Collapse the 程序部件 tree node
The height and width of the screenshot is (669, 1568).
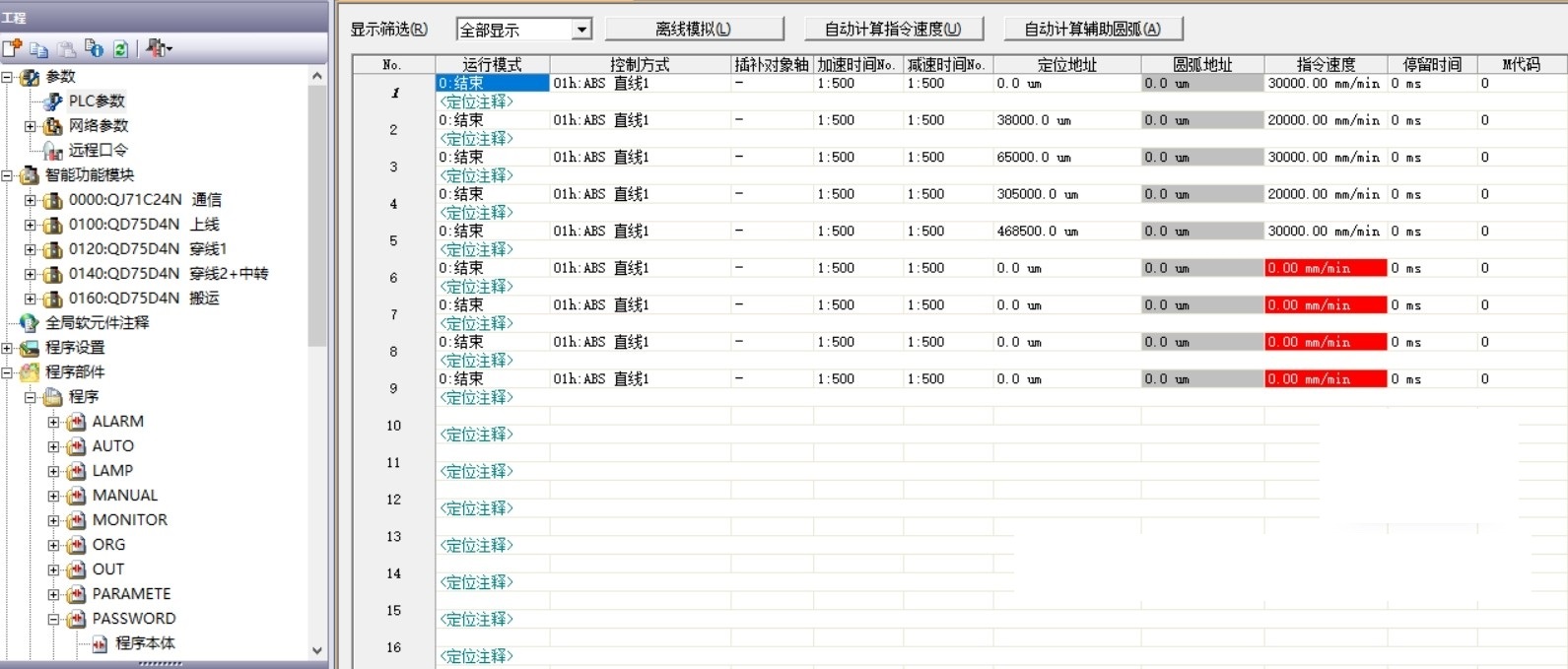point(7,372)
